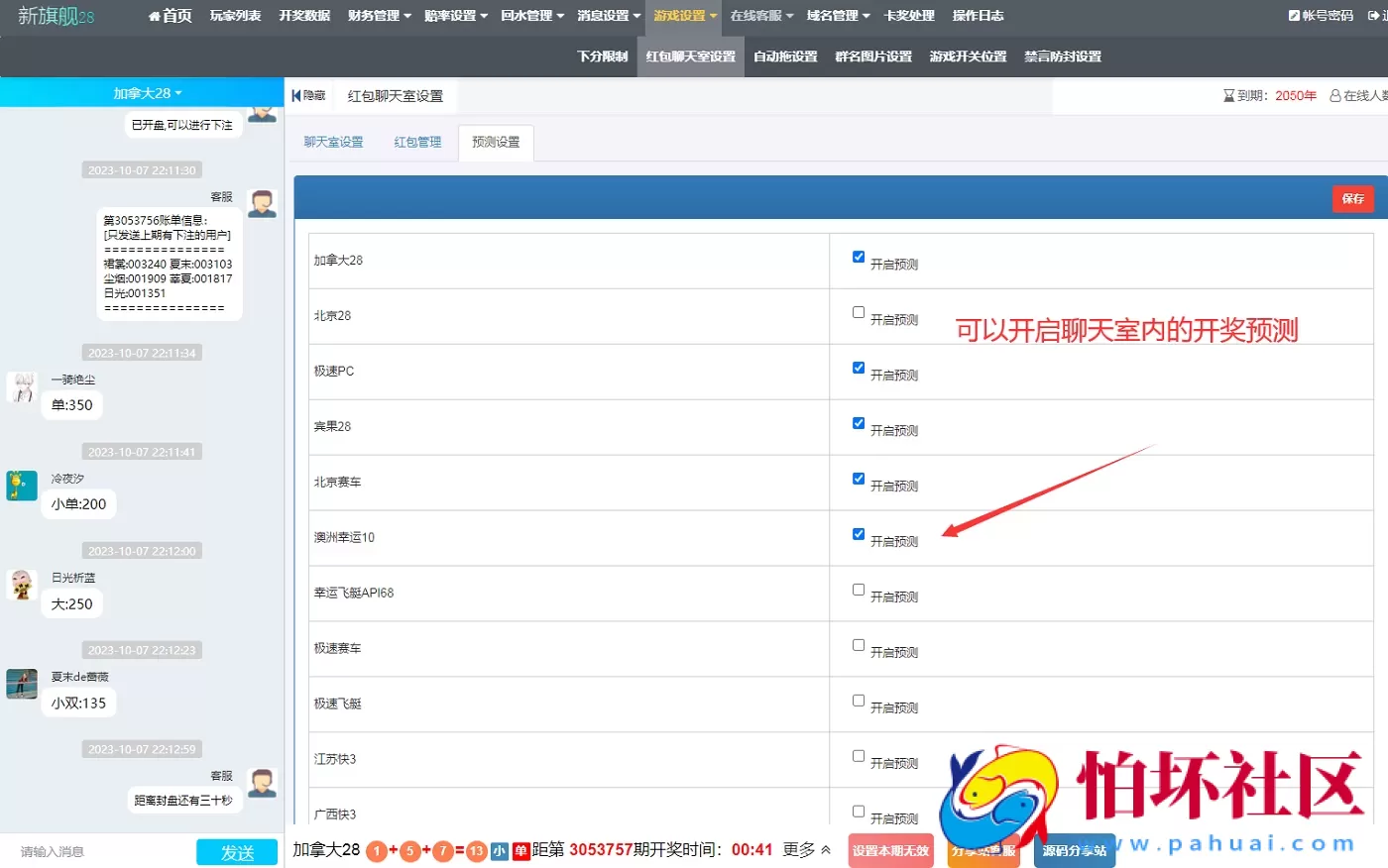Open the 帐号密码 pencil edit icon
The height and width of the screenshot is (868, 1388).
point(1292,15)
